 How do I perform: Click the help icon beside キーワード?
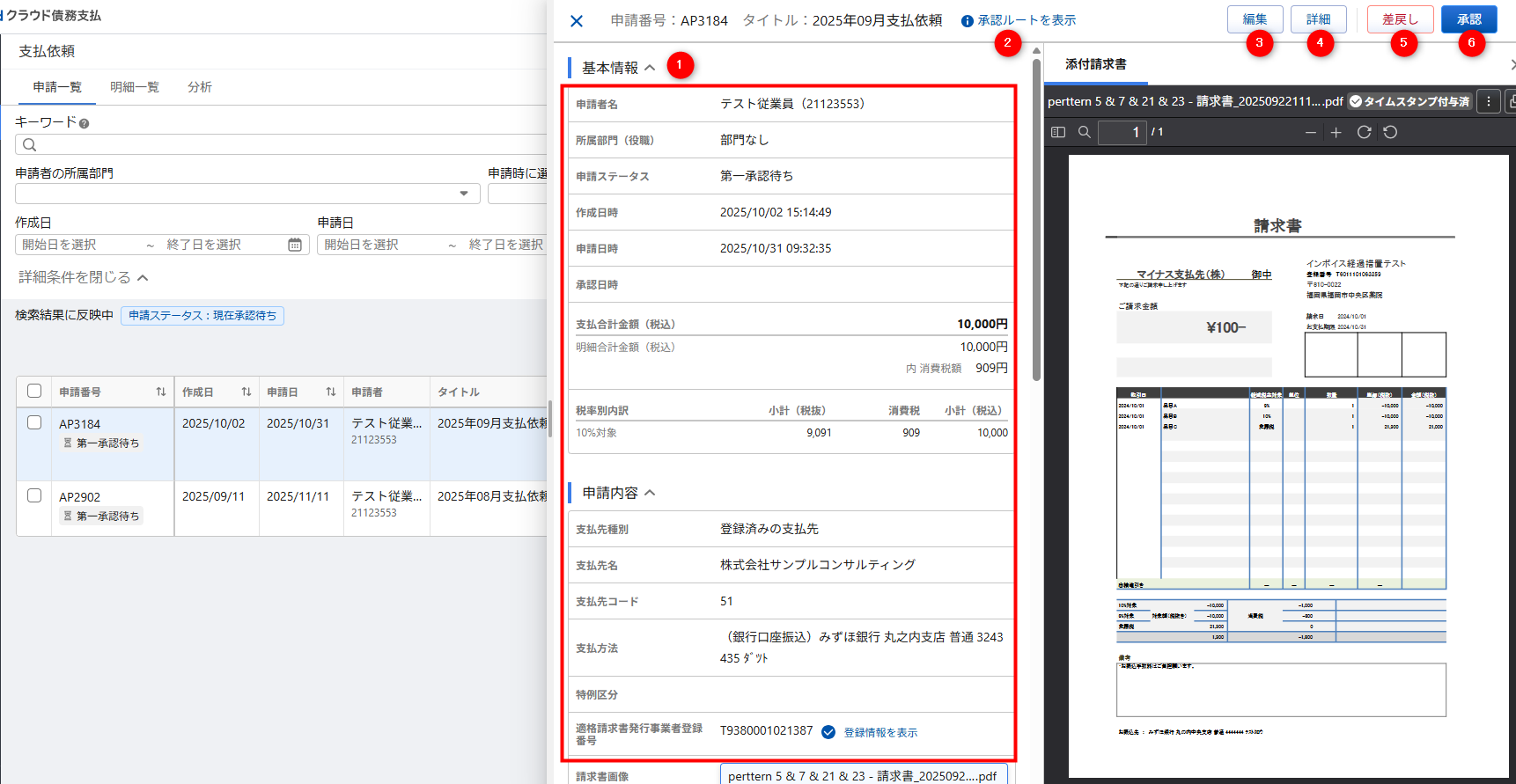[x=85, y=124]
